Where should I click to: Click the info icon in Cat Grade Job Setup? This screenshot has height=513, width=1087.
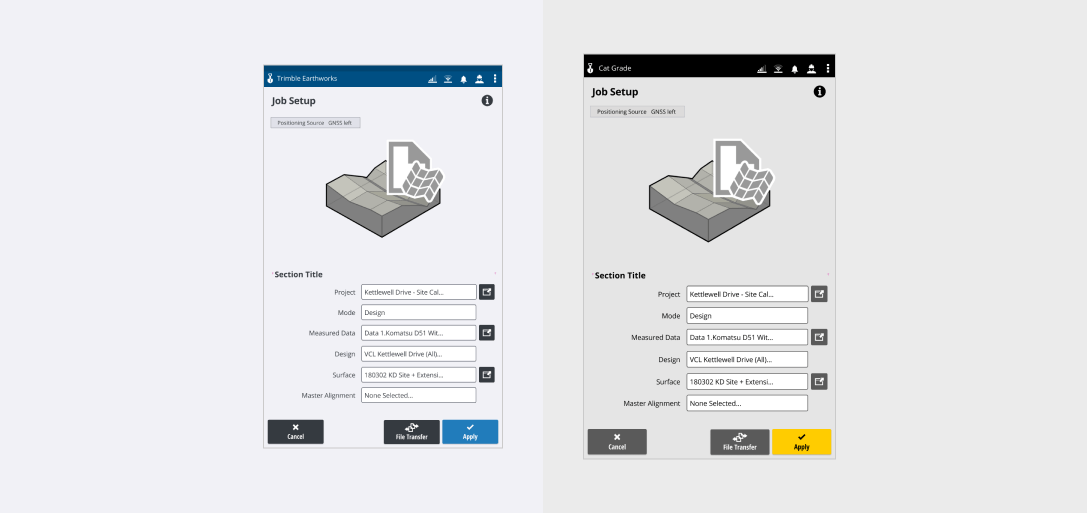click(x=819, y=92)
